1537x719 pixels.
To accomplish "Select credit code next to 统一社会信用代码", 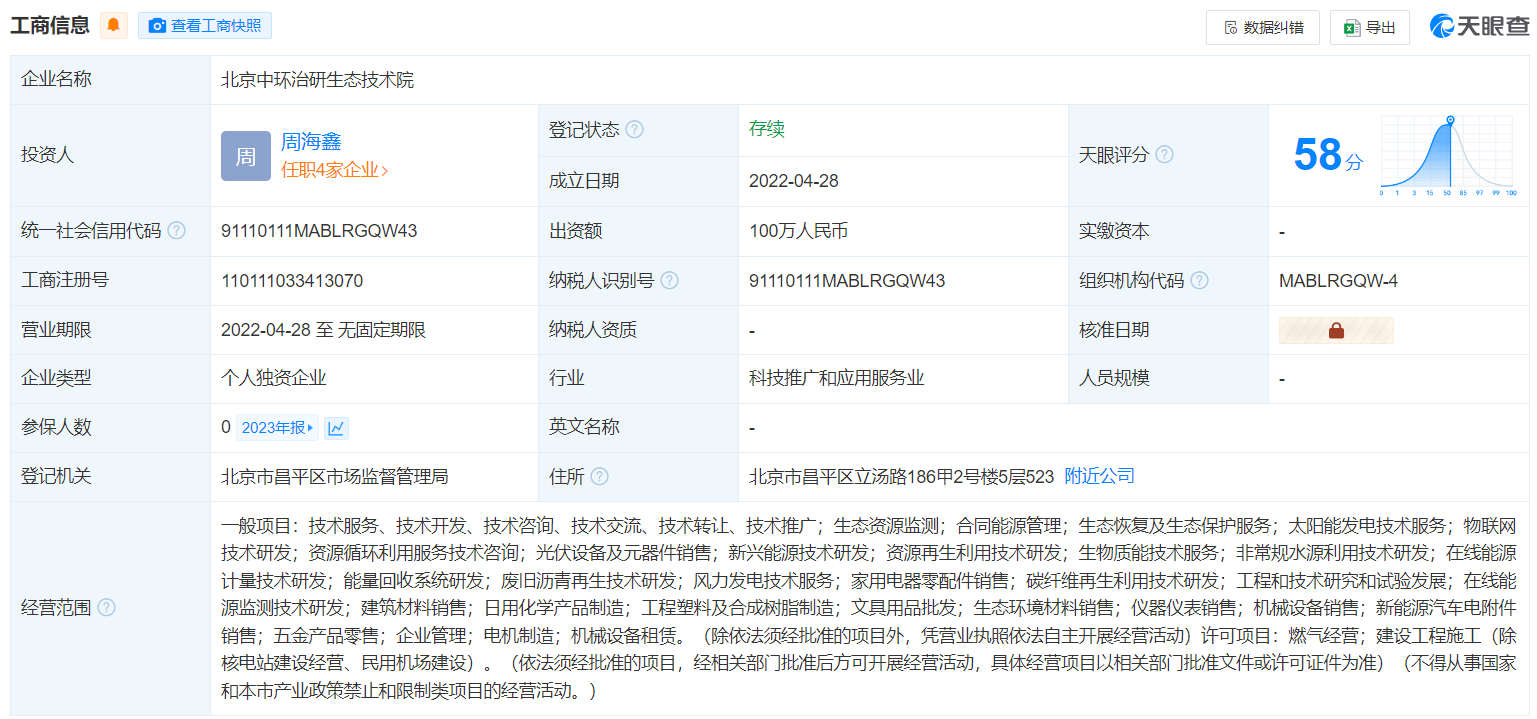I will tap(319, 231).
